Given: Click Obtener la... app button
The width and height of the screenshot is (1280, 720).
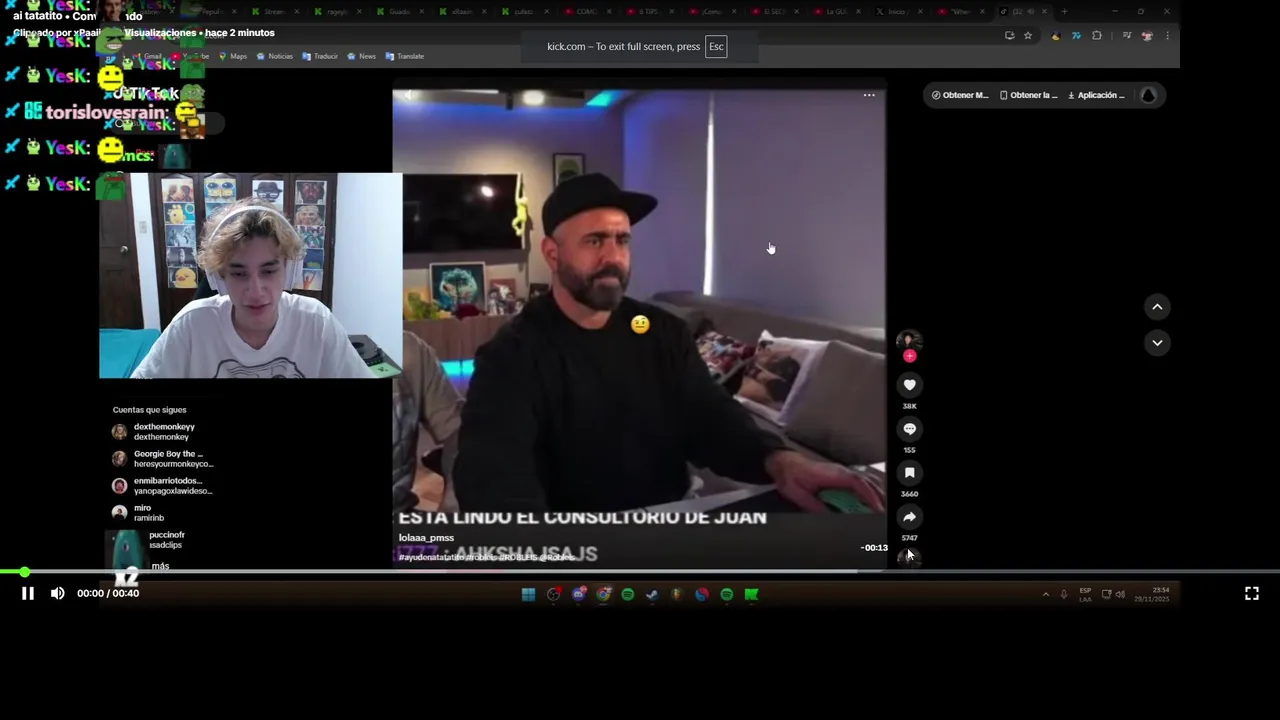Looking at the screenshot, I should [1028, 95].
